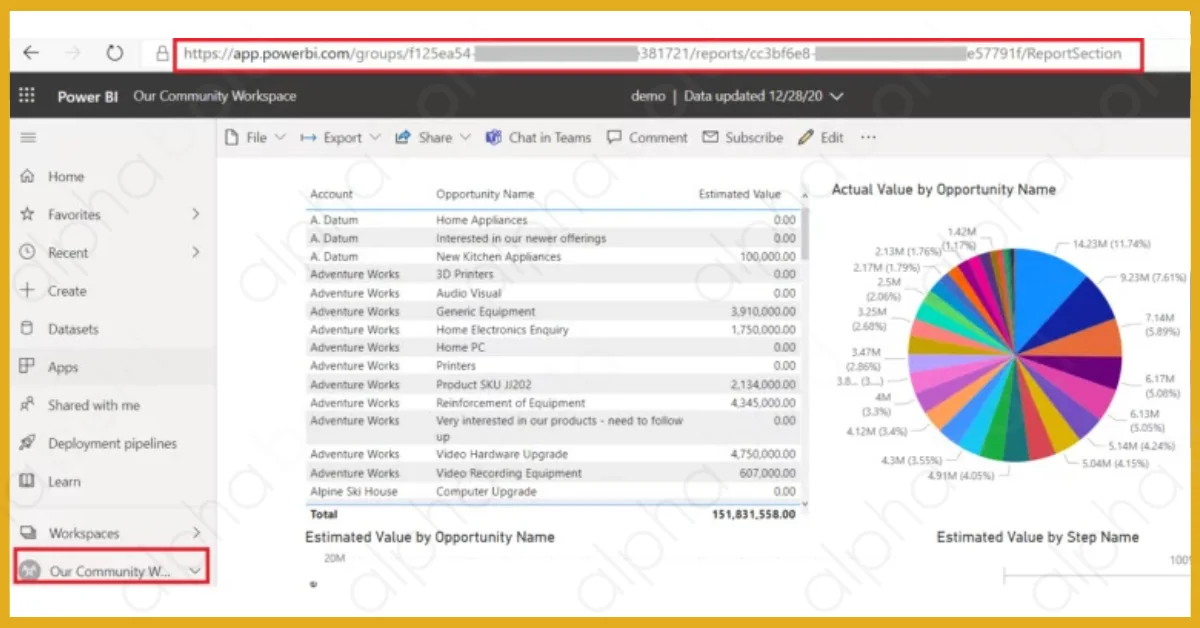Select the Generic Equipment row
This screenshot has width=1200, height=628.
tap(552, 311)
